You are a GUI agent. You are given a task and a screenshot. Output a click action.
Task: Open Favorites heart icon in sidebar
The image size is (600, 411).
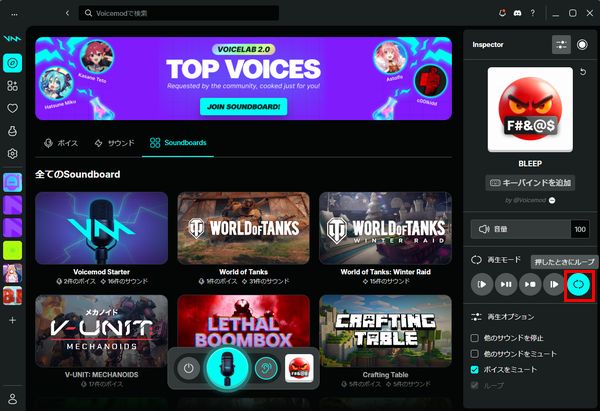click(13, 108)
